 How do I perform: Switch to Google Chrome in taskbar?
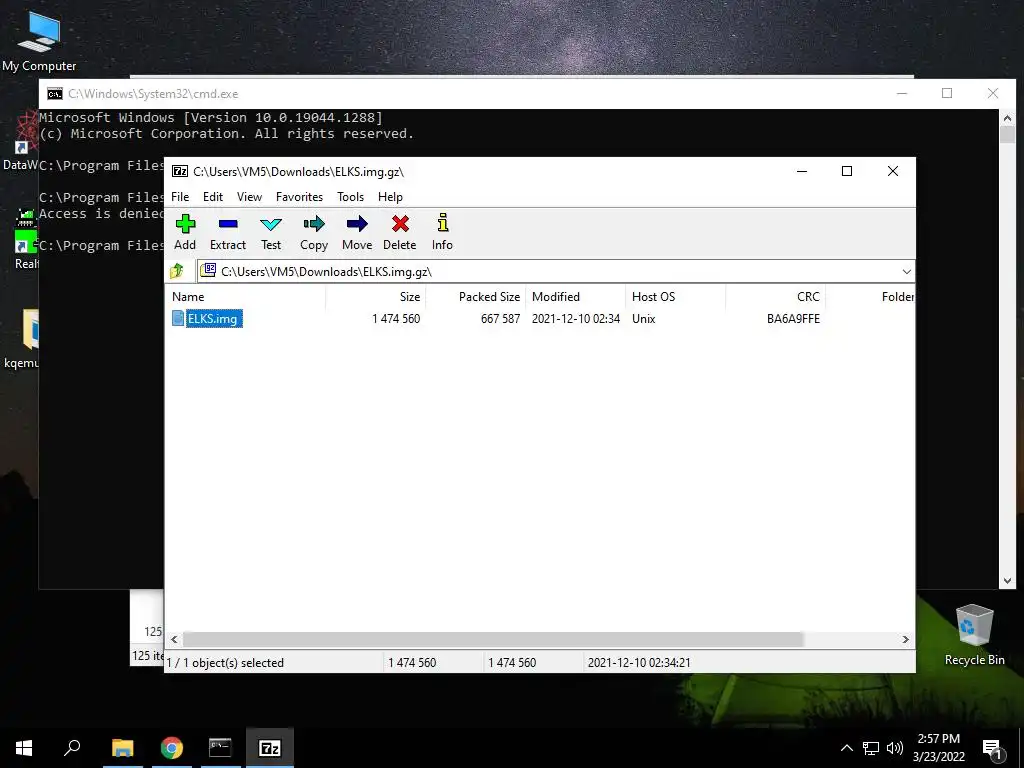tap(172, 748)
